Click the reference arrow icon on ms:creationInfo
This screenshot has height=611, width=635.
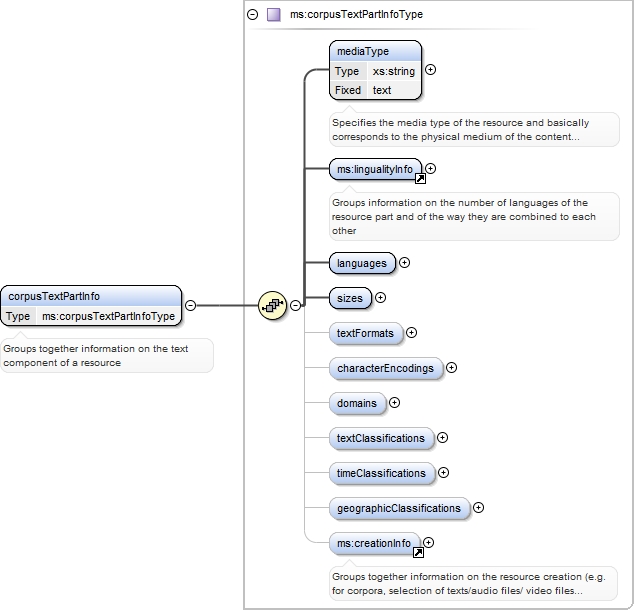pos(418,552)
